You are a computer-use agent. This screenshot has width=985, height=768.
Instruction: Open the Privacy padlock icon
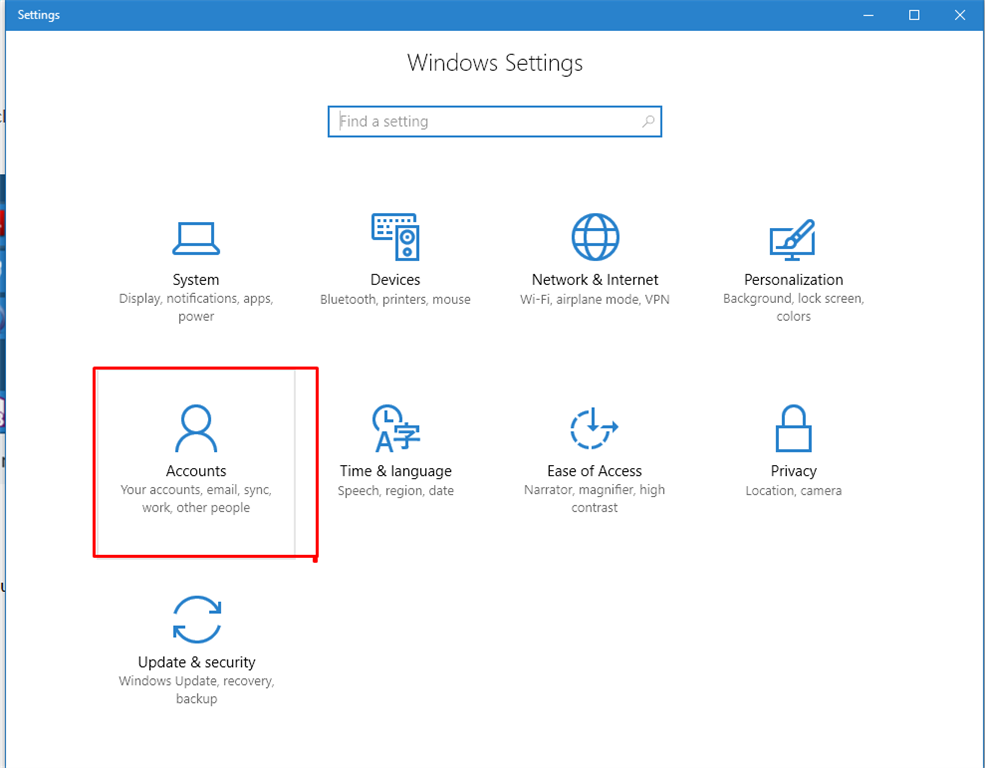click(793, 428)
